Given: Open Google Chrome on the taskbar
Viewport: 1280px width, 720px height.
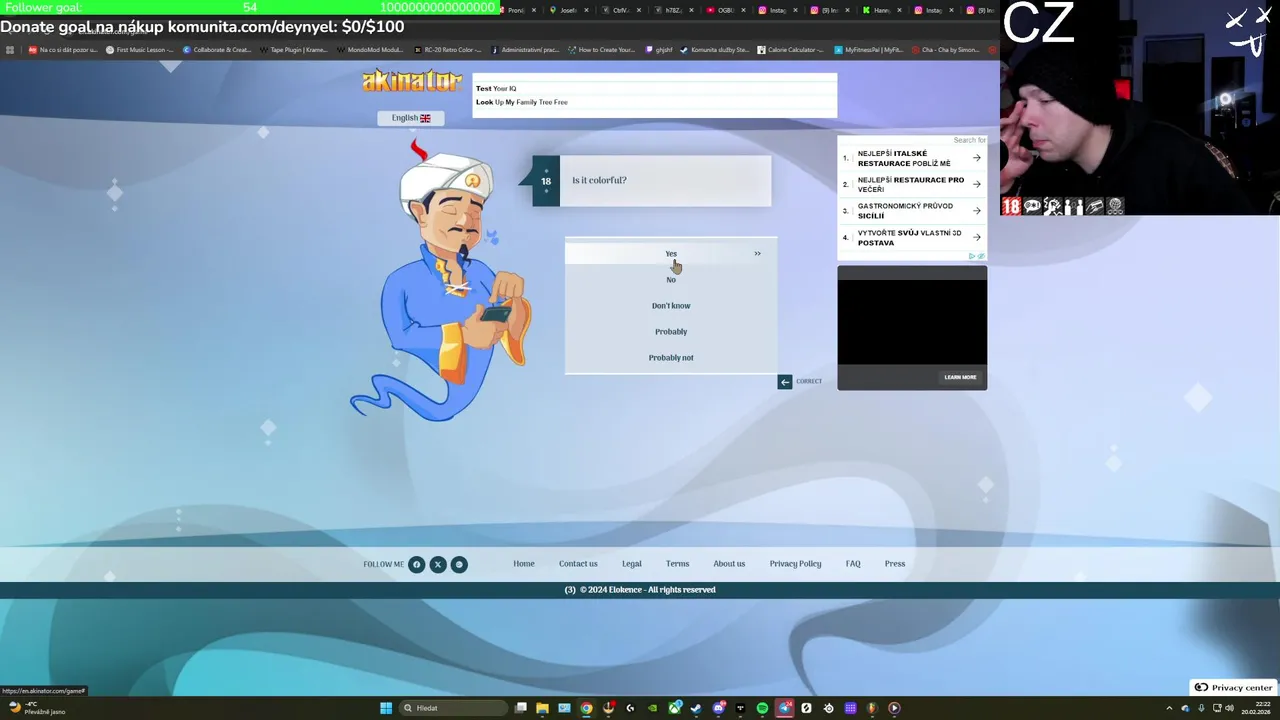Looking at the screenshot, I should (586, 708).
